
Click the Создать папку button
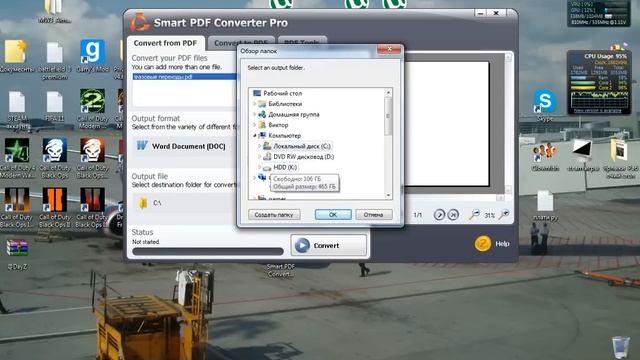point(274,215)
